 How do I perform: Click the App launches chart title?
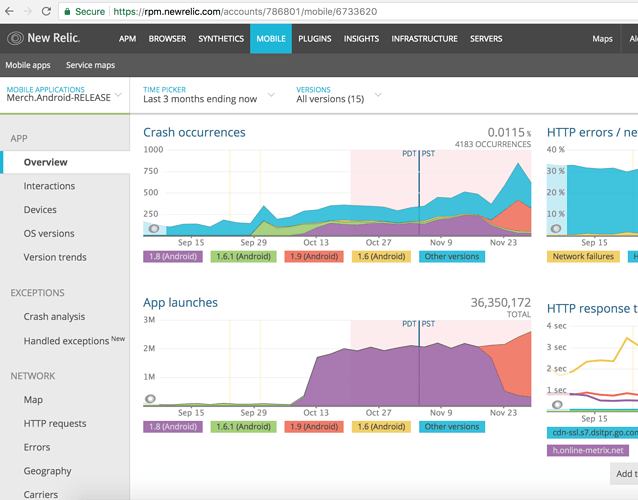pyautogui.click(x=180, y=303)
